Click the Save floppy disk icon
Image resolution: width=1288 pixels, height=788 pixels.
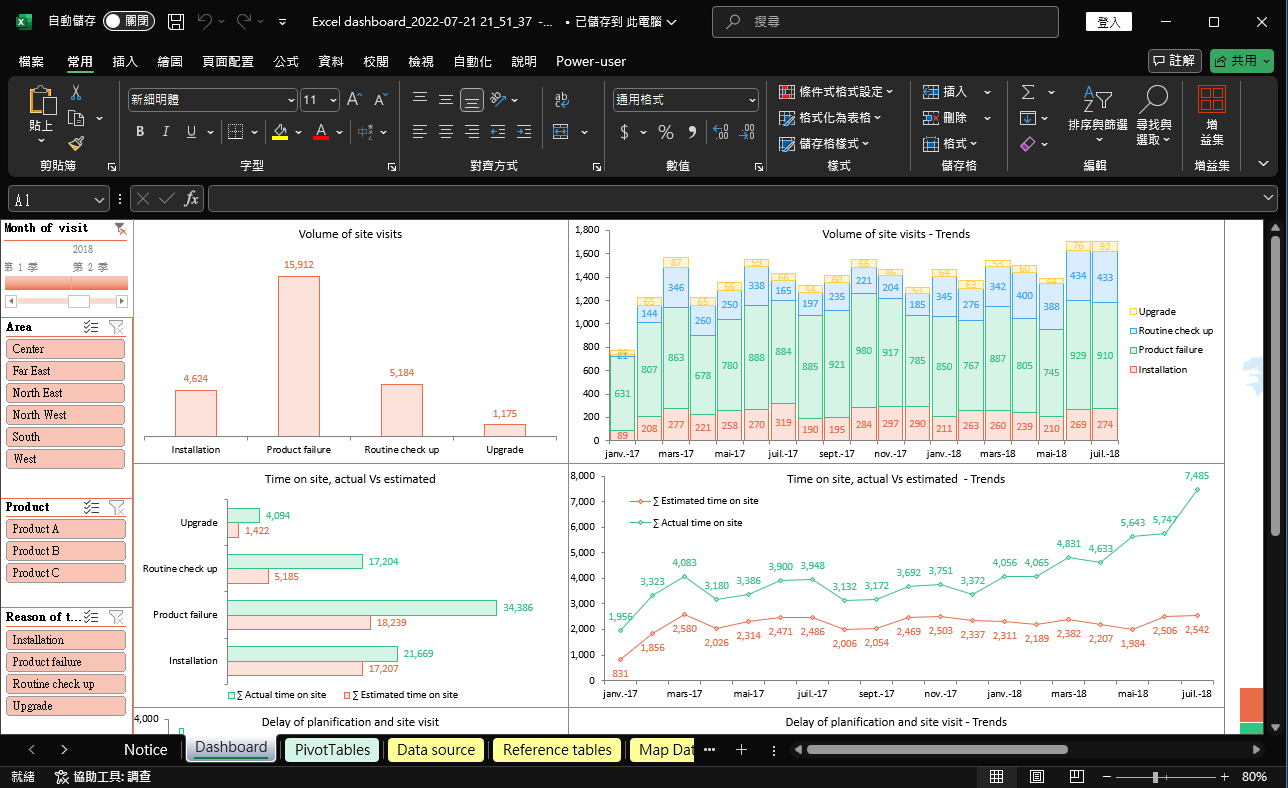pos(176,21)
